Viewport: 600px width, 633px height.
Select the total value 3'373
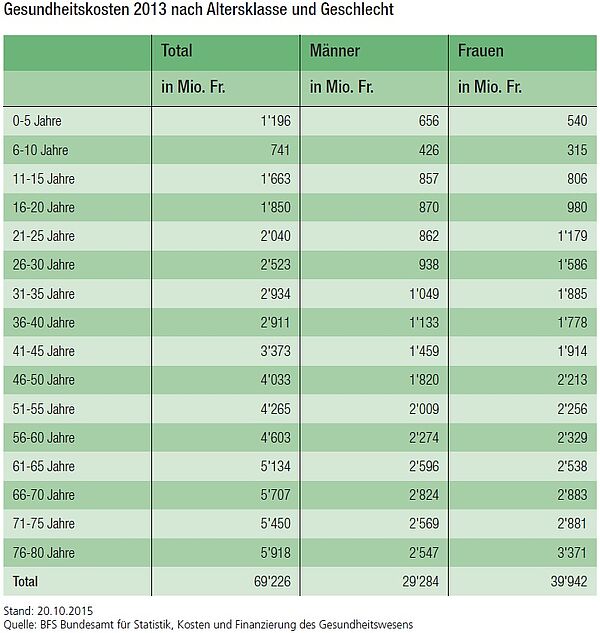tap(272, 351)
